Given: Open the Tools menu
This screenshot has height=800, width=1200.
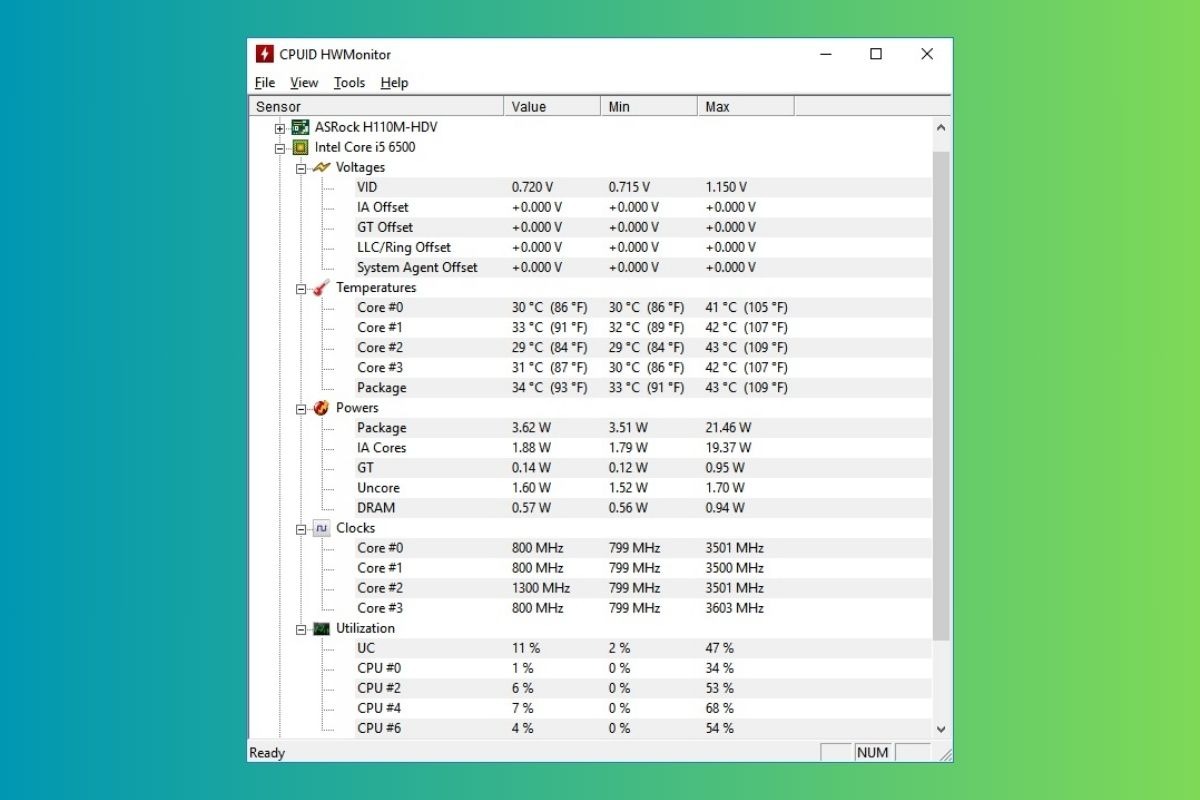Looking at the screenshot, I should [x=349, y=83].
